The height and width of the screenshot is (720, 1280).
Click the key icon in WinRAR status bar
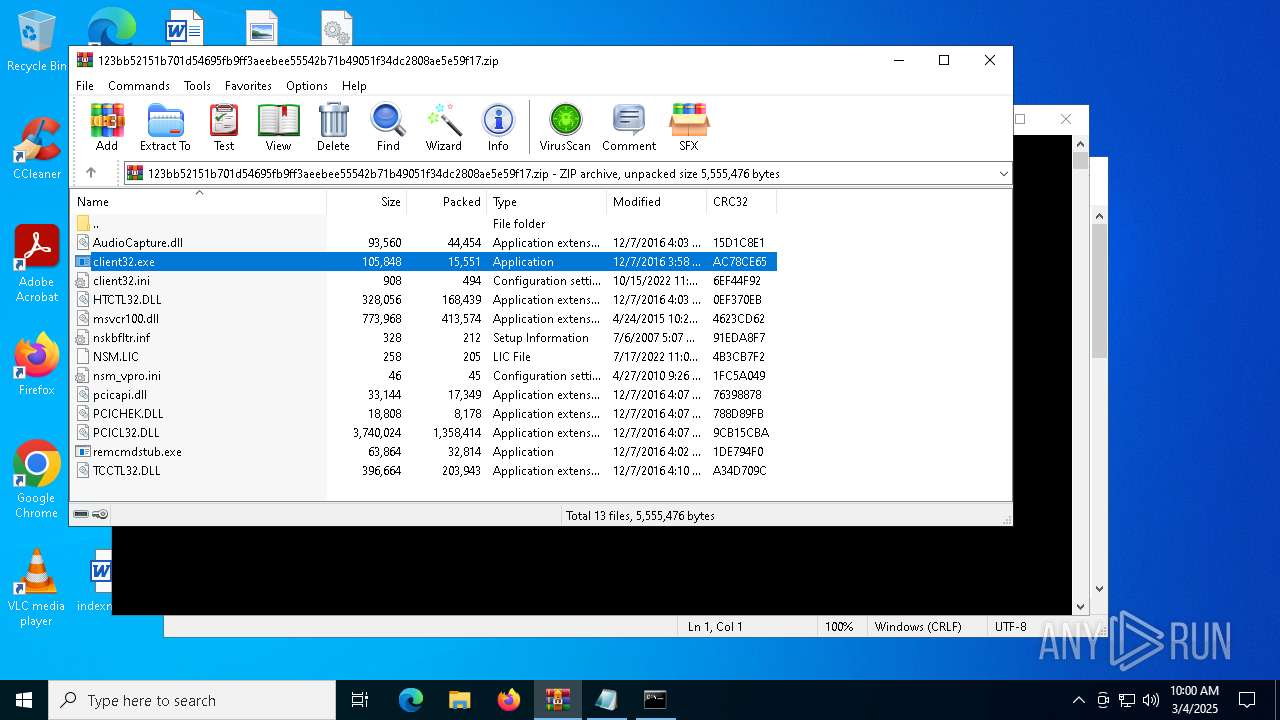(x=100, y=515)
